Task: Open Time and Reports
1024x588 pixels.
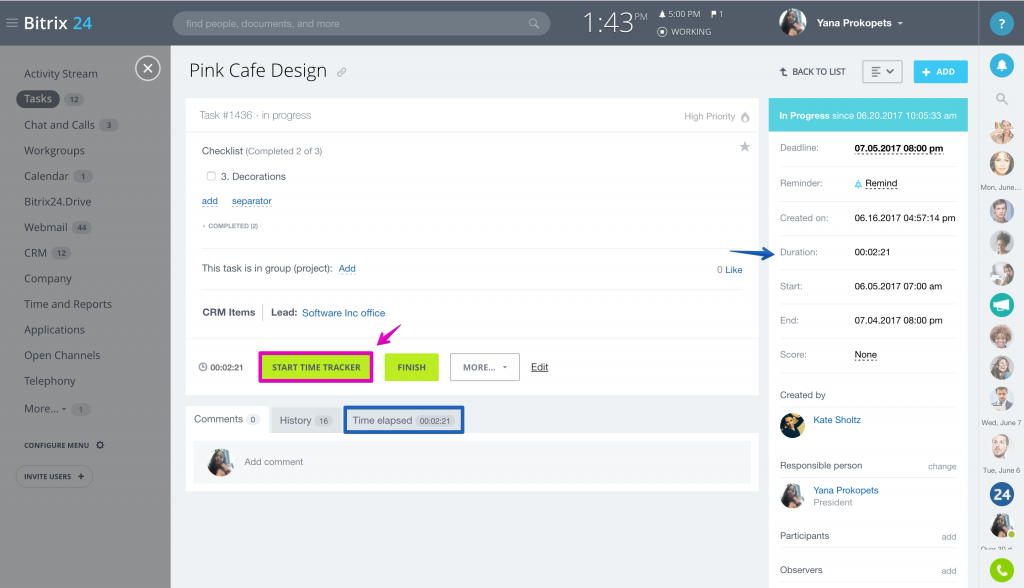Action: click(x=68, y=304)
